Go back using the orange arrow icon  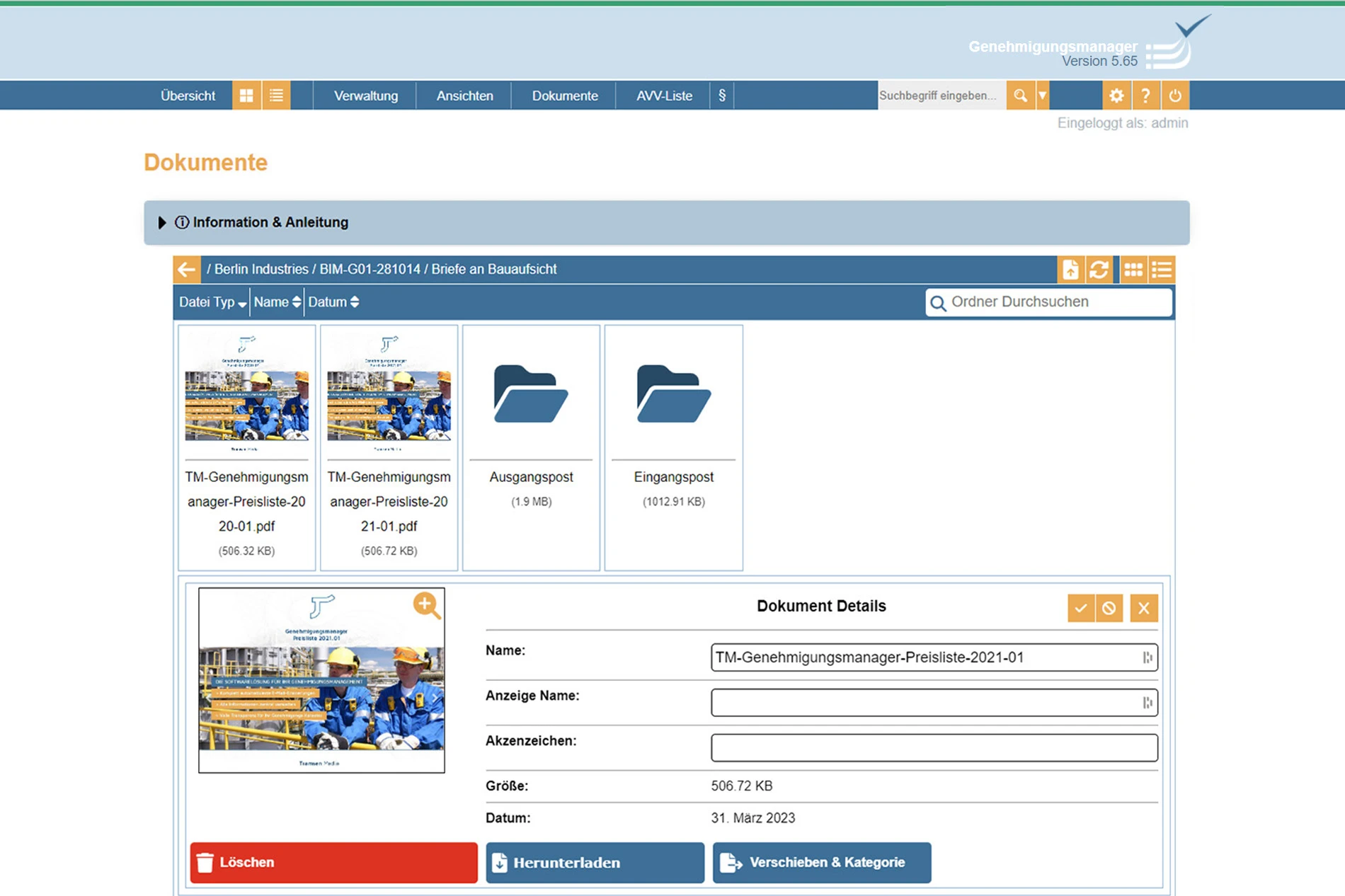click(x=187, y=270)
